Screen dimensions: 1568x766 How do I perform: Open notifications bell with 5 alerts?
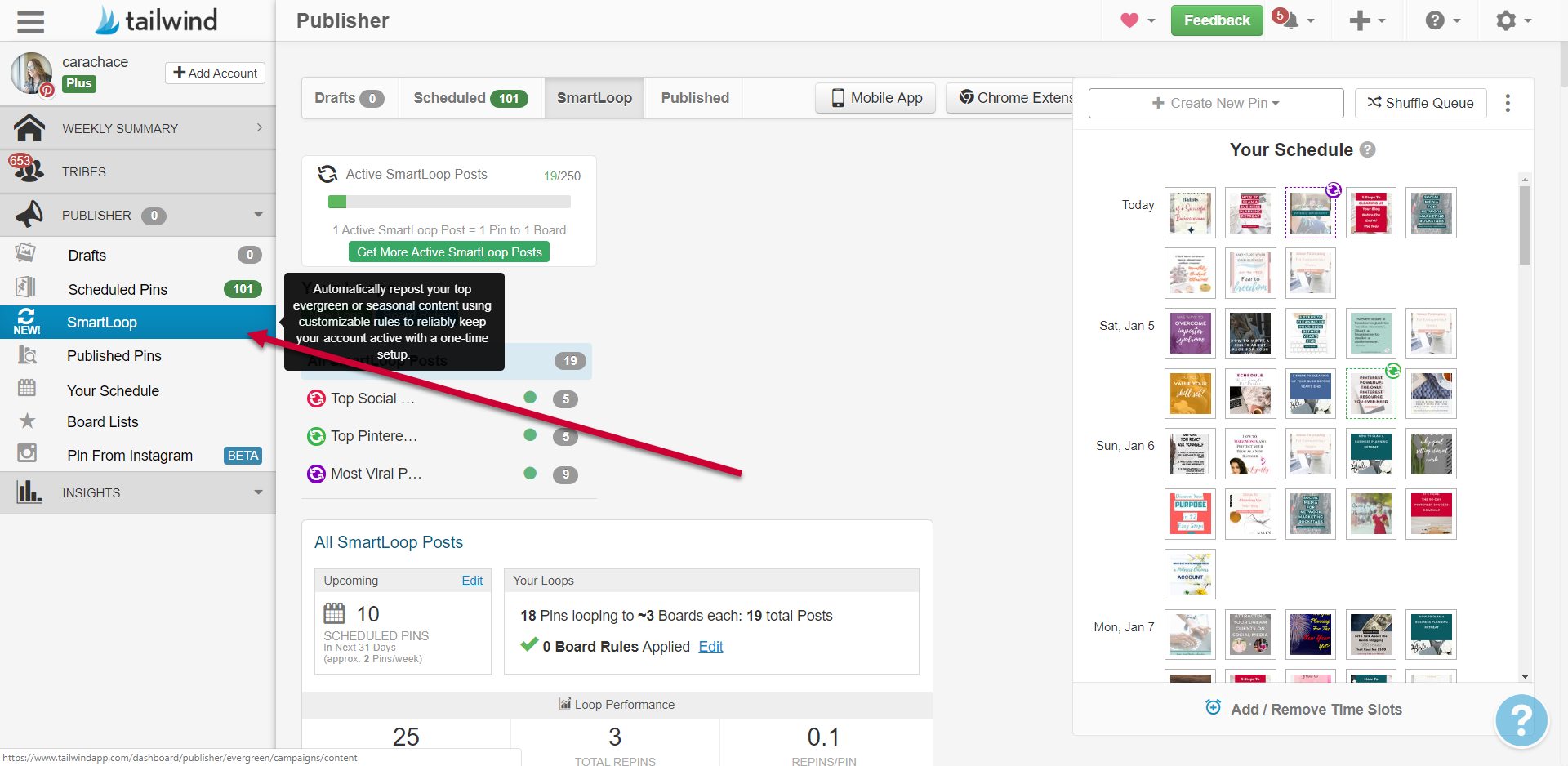pyautogui.click(x=1294, y=20)
